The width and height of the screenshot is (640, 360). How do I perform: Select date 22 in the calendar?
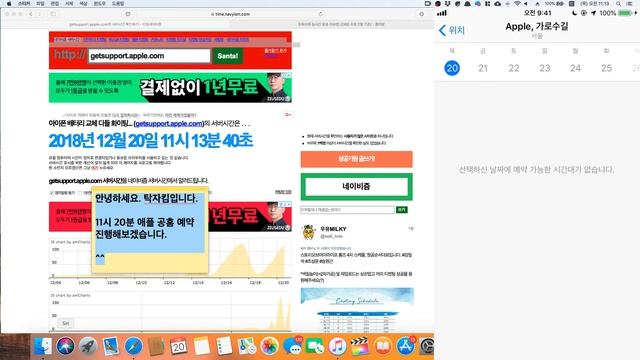[x=514, y=68]
